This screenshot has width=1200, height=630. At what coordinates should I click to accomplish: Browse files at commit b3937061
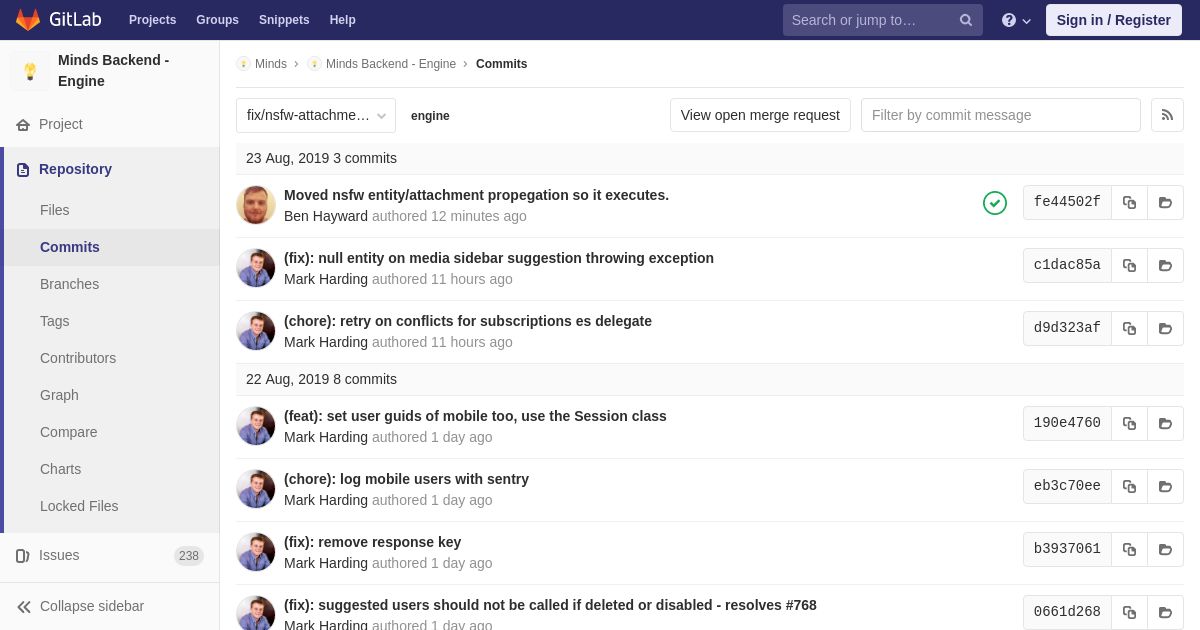[1165, 549]
